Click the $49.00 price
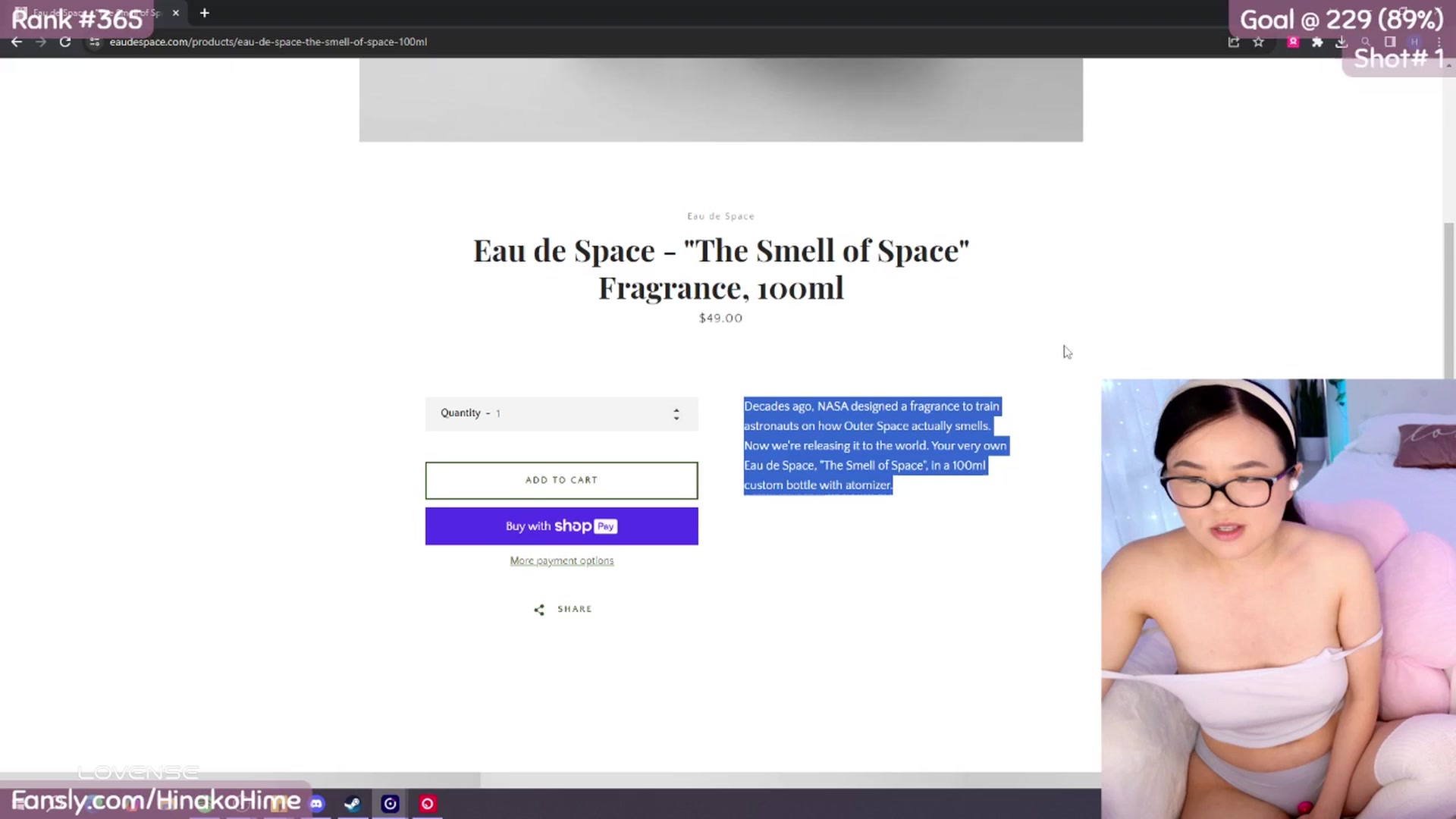This screenshot has height=819, width=1456. click(720, 318)
